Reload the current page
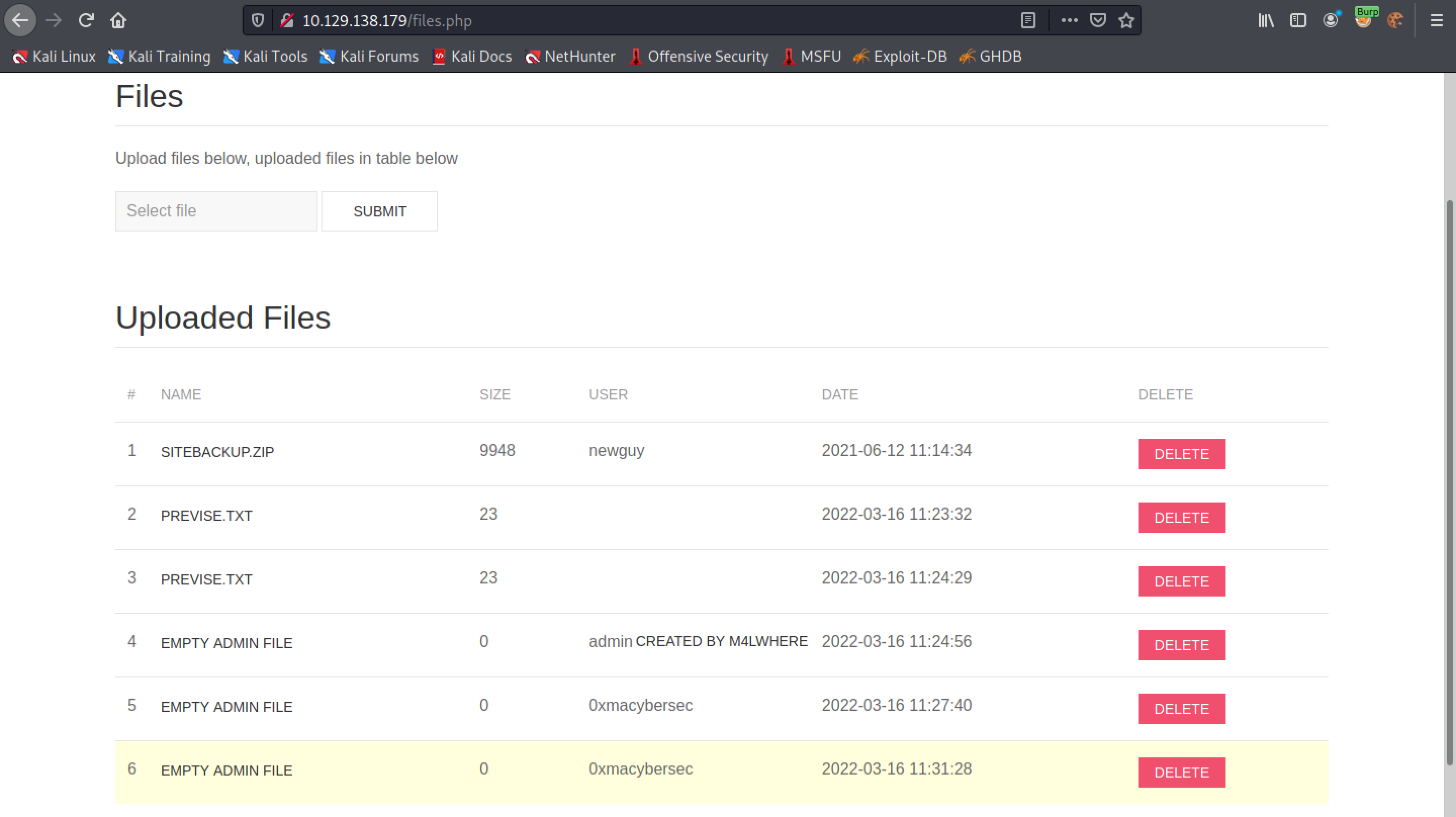This screenshot has height=817, width=1456. (86, 21)
